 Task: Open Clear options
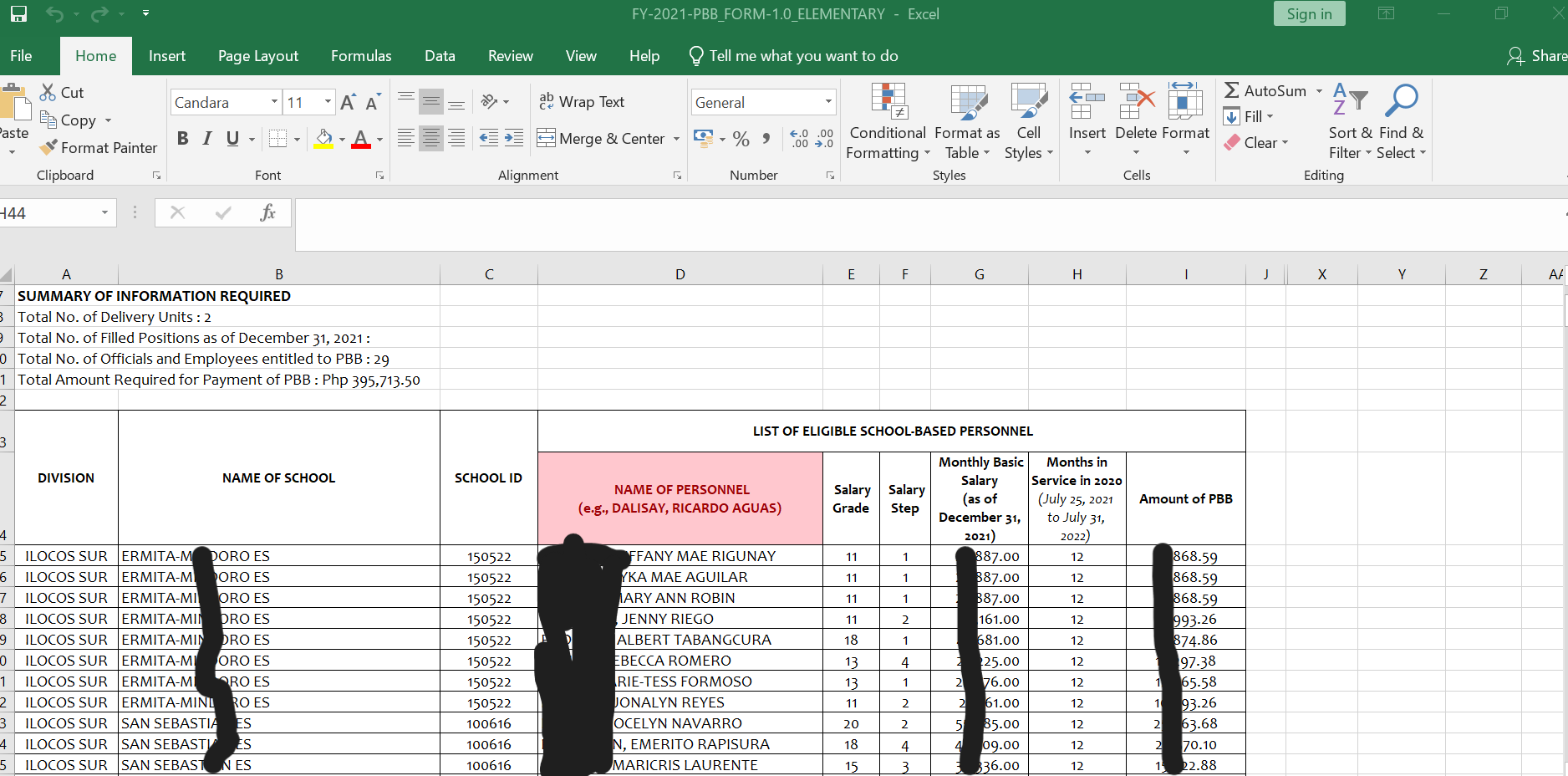(1255, 143)
